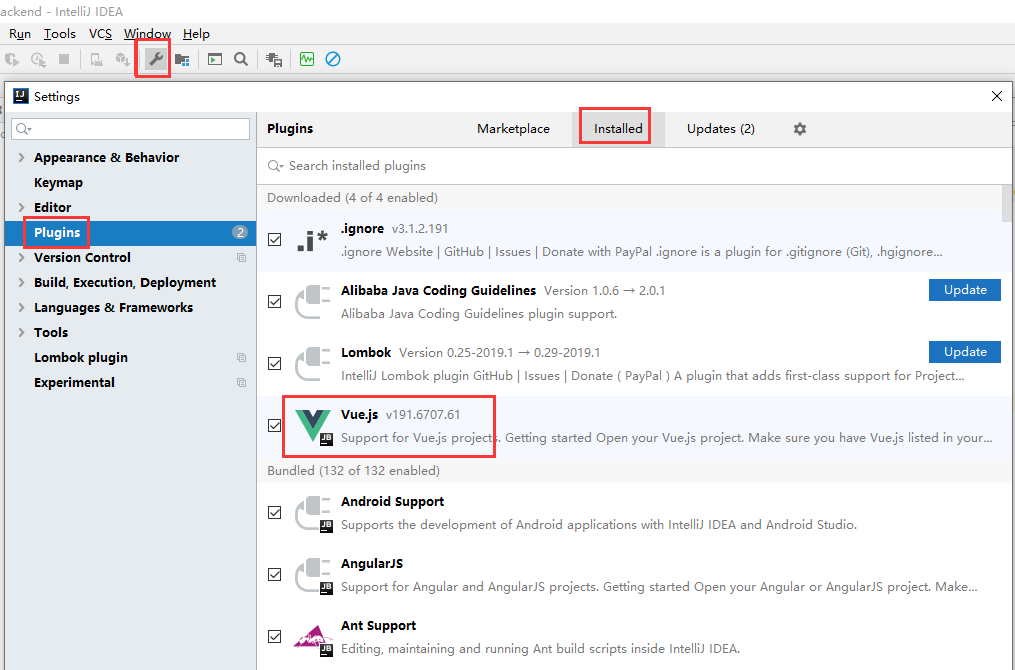Open the plugins gear options menu
Image resolution: width=1015 pixels, height=670 pixels.
(800, 129)
